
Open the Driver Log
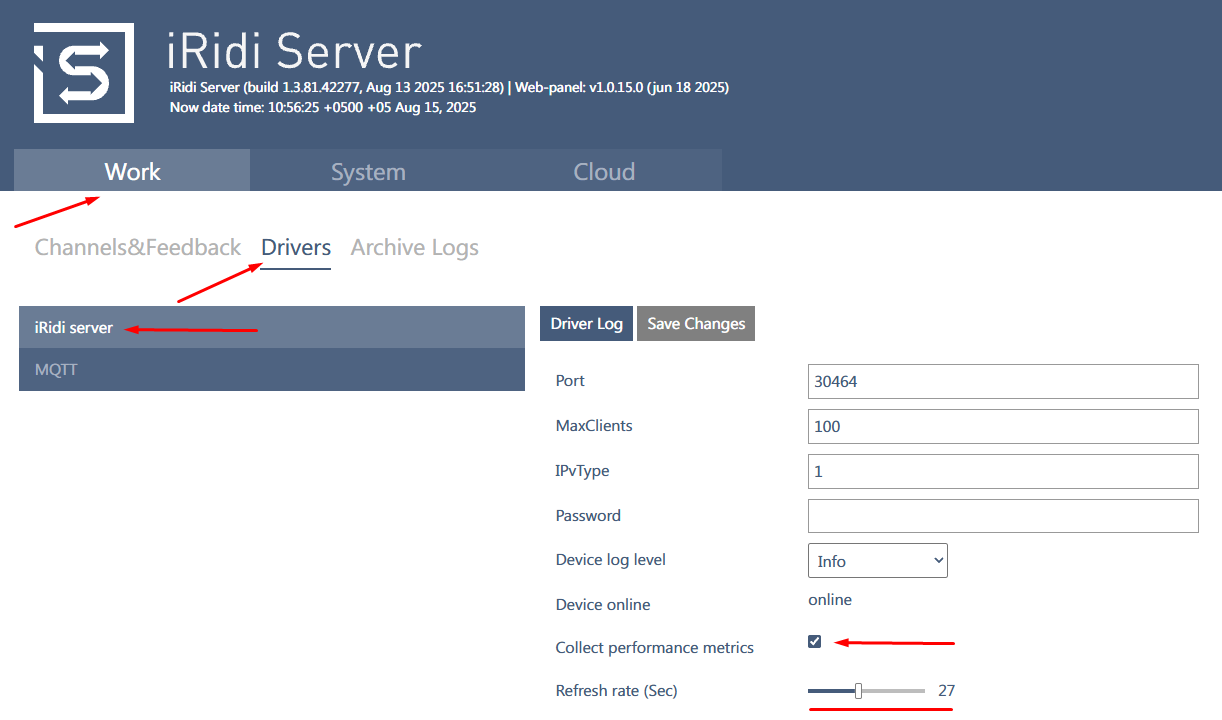click(586, 323)
